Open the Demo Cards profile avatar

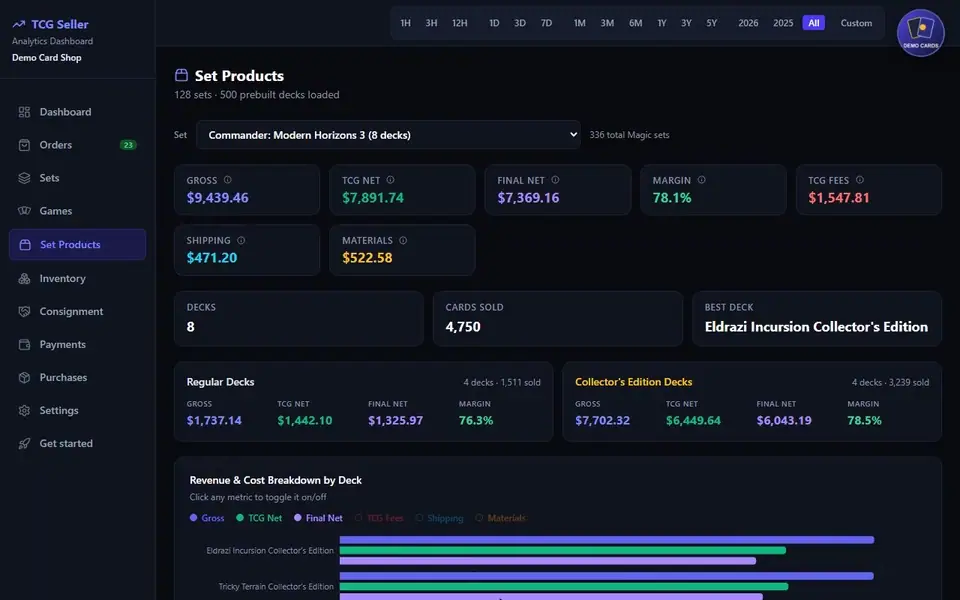click(921, 32)
